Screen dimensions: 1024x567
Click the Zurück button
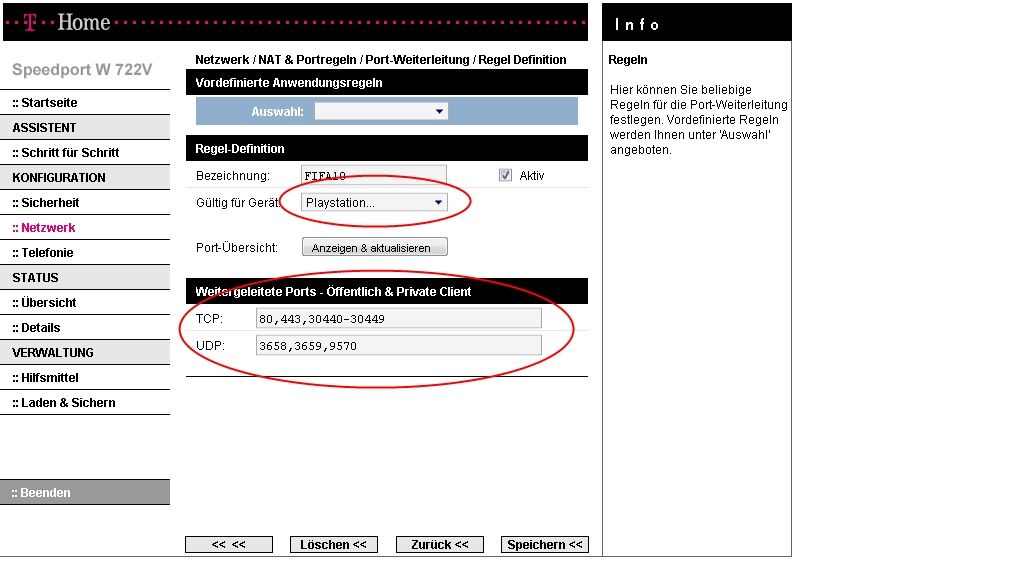click(x=440, y=545)
